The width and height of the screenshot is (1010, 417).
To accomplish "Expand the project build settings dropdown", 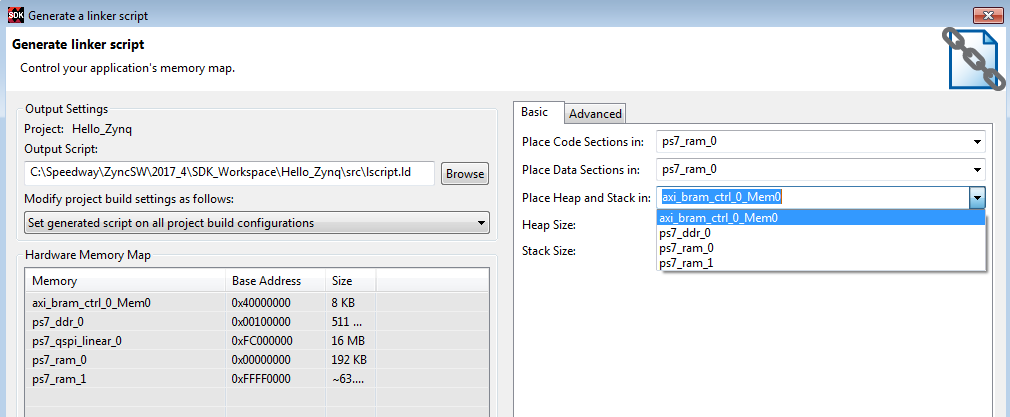I will (x=481, y=222).
